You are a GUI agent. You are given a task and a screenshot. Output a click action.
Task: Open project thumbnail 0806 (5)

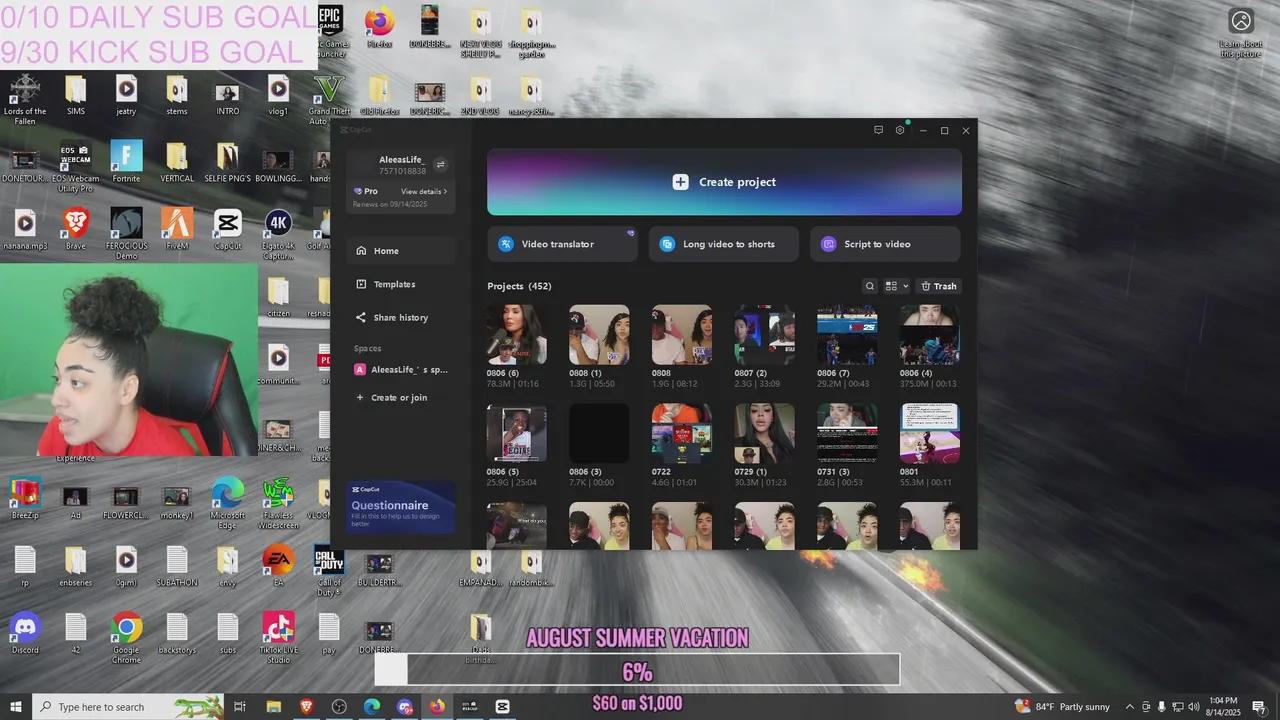517,433
